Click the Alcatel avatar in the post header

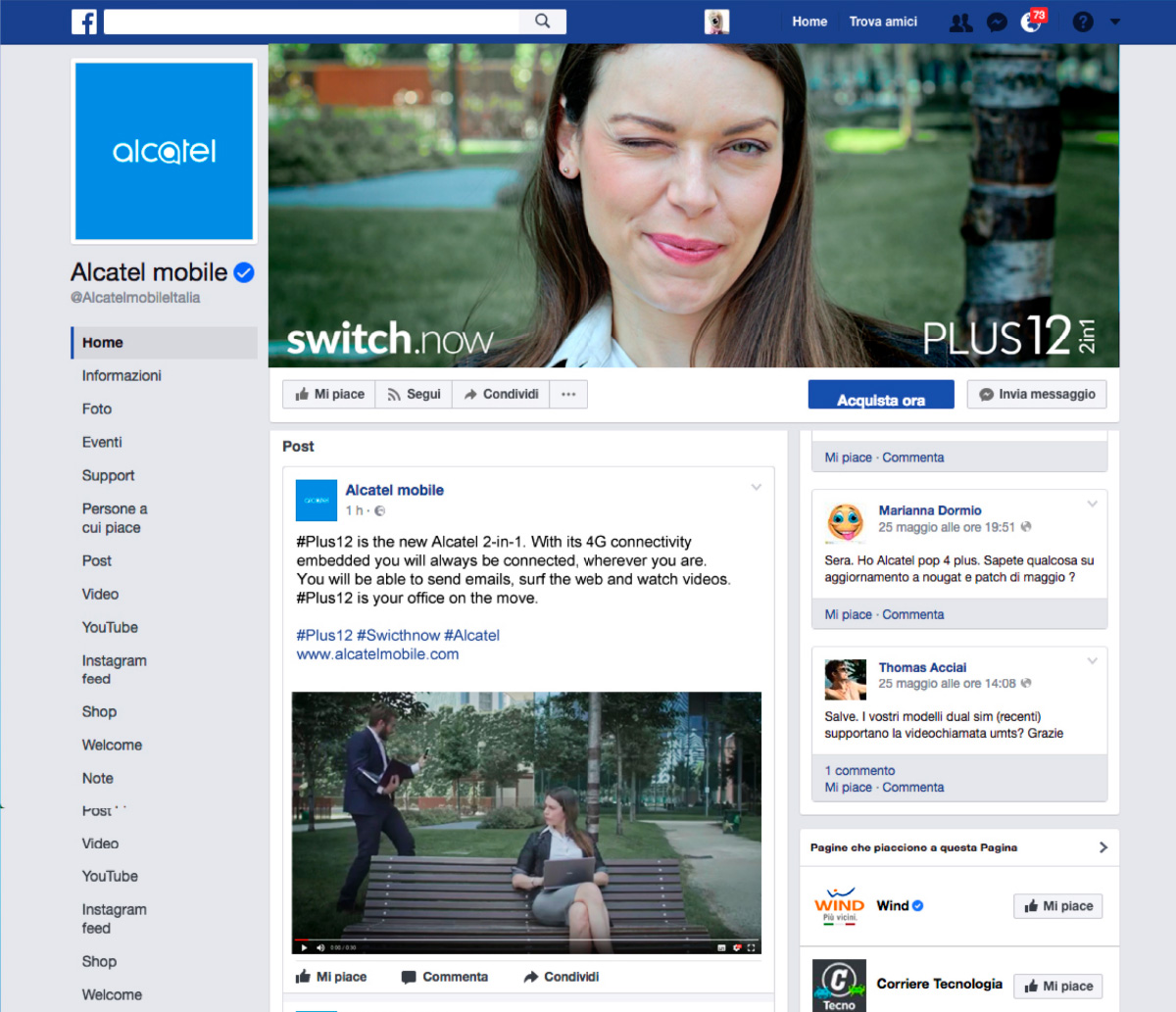(317, 501)
